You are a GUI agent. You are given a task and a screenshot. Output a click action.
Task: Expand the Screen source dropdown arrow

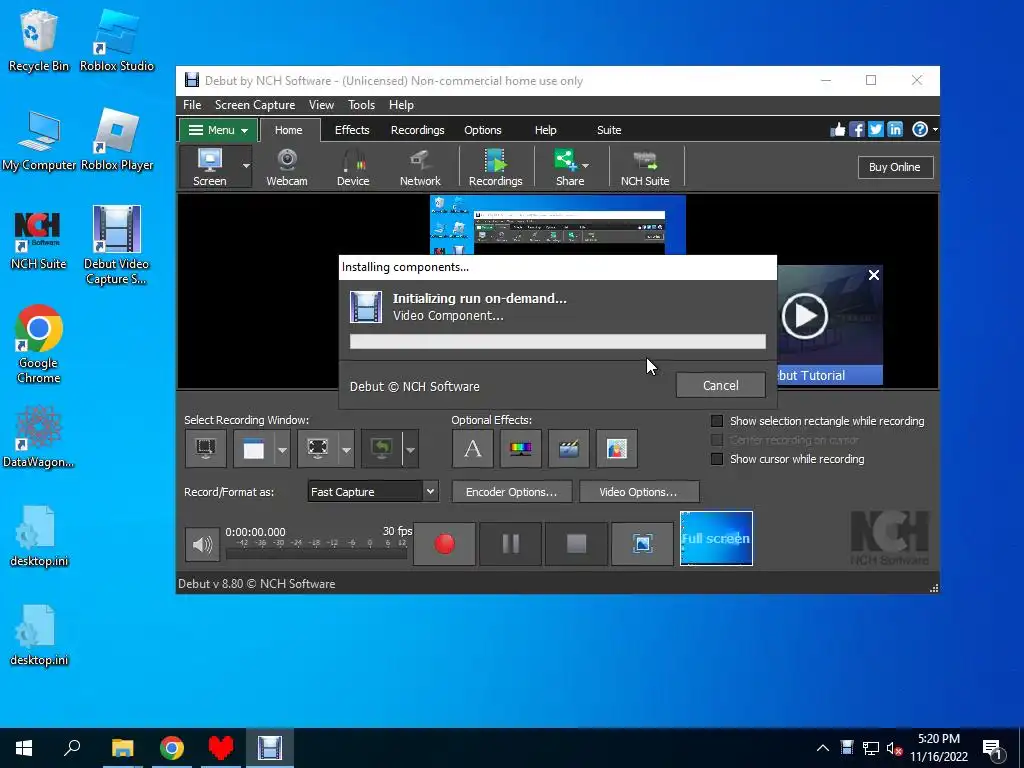246,167
